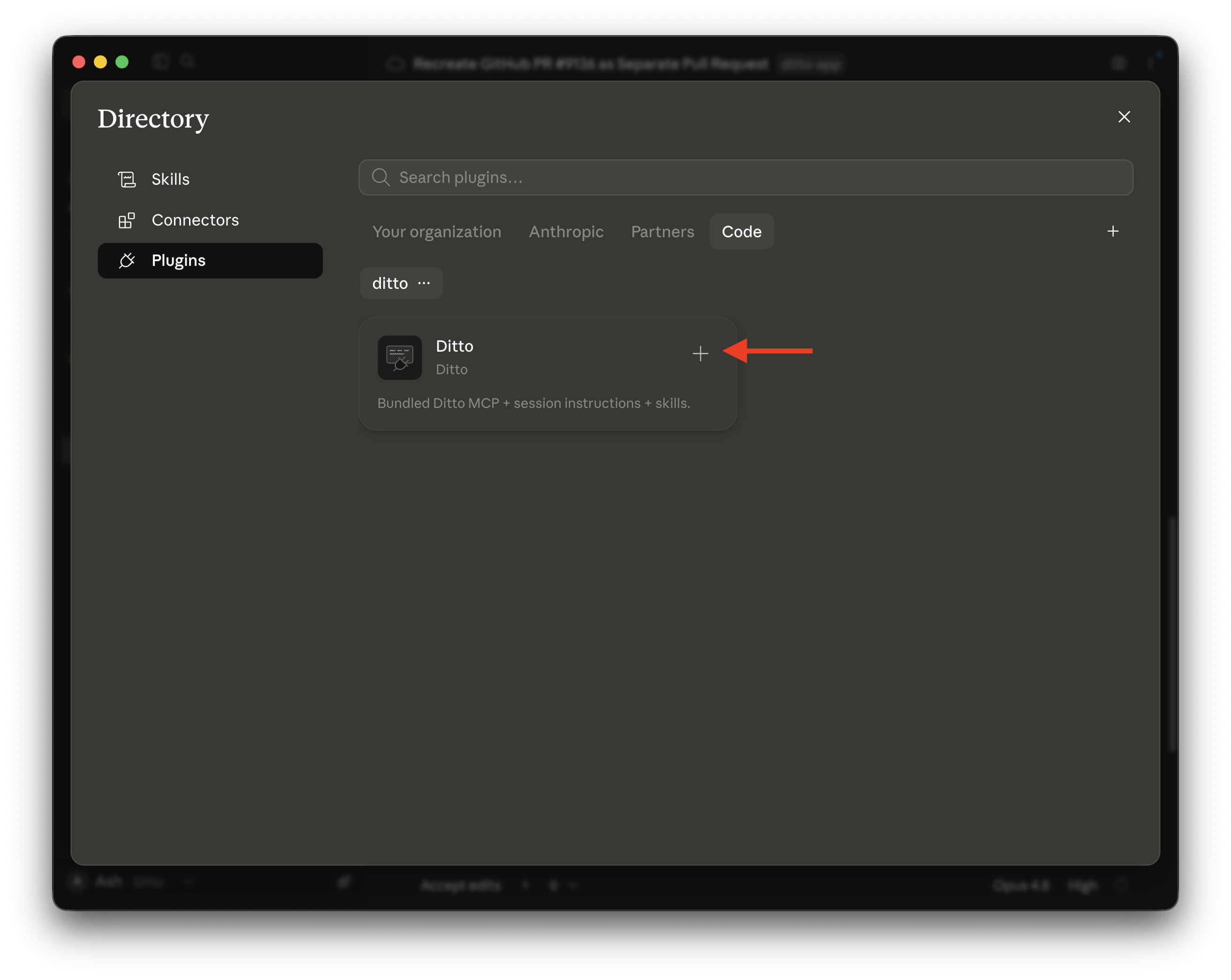The image size is (1231, 980).
Task: Open the ditto marketplace ellipsis menu
Action: click(424, 283)
